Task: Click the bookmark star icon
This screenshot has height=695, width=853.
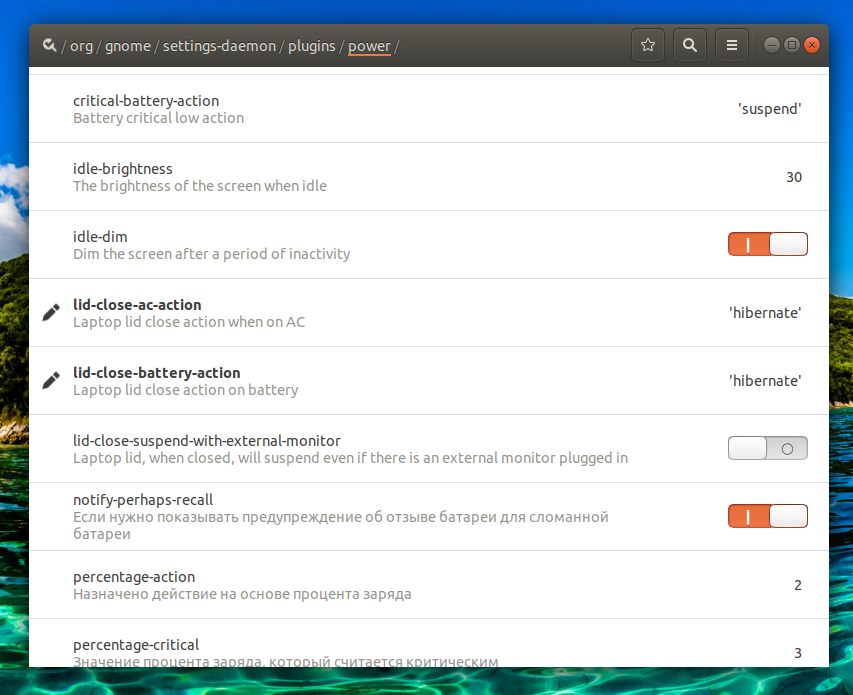Action: 647,45
